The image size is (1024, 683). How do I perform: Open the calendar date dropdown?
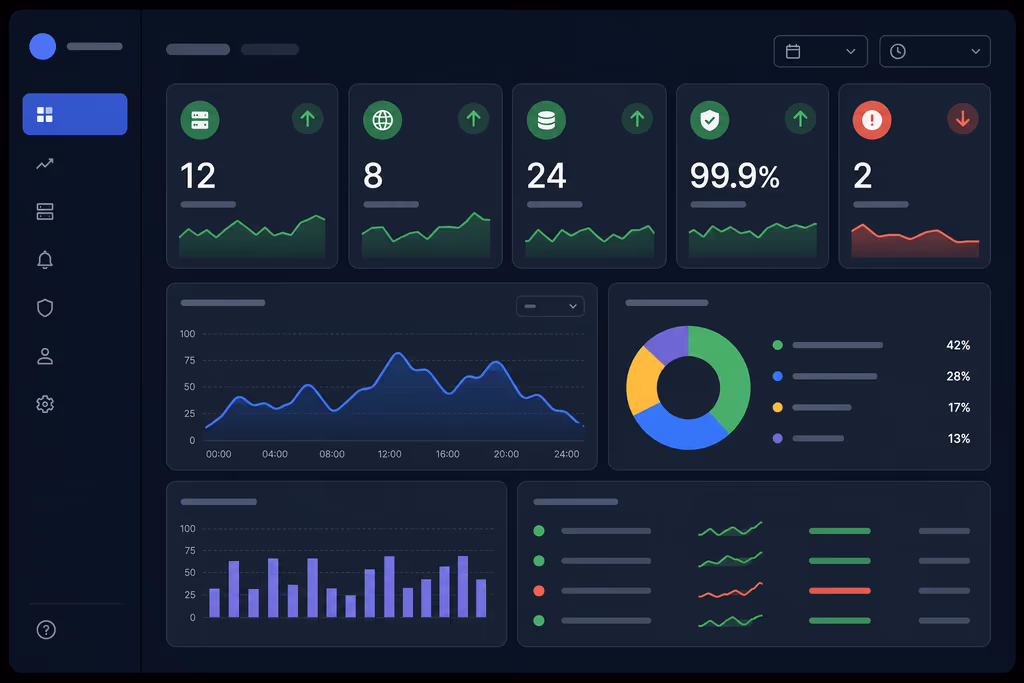click(x=821, y=52)
